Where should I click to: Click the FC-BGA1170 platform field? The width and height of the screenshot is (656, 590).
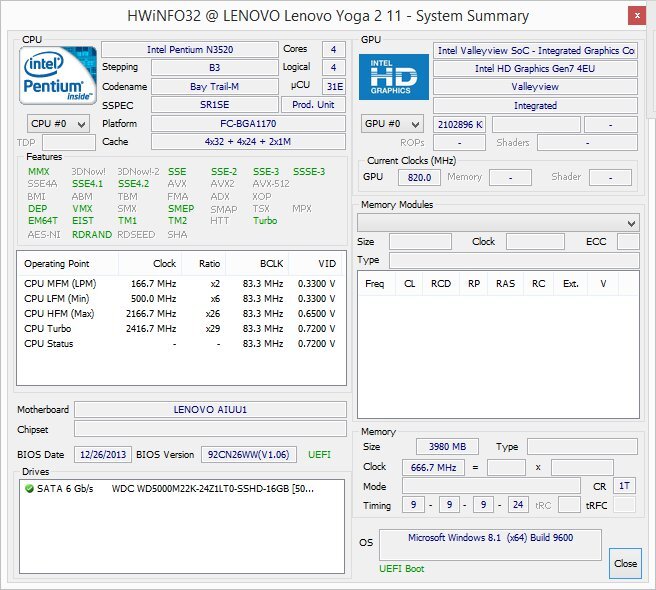click(x=248, y=123)
